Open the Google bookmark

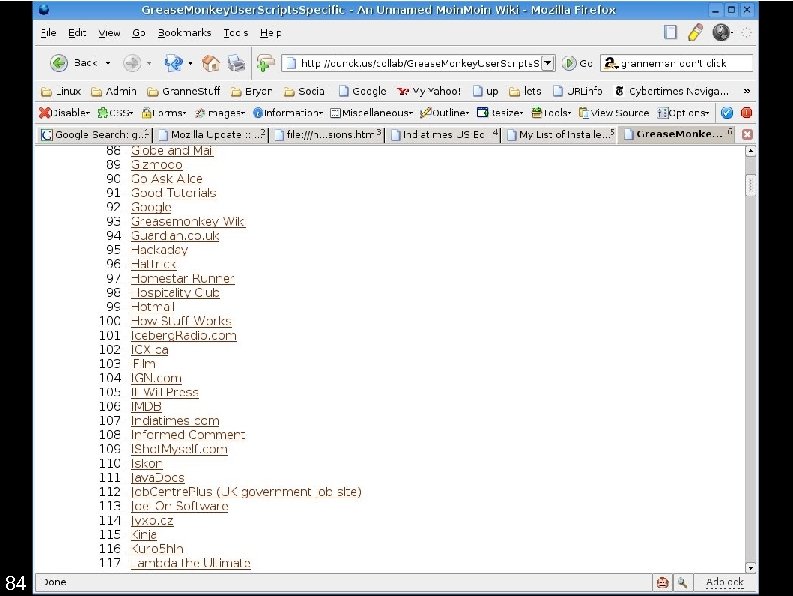click(363, 92)
